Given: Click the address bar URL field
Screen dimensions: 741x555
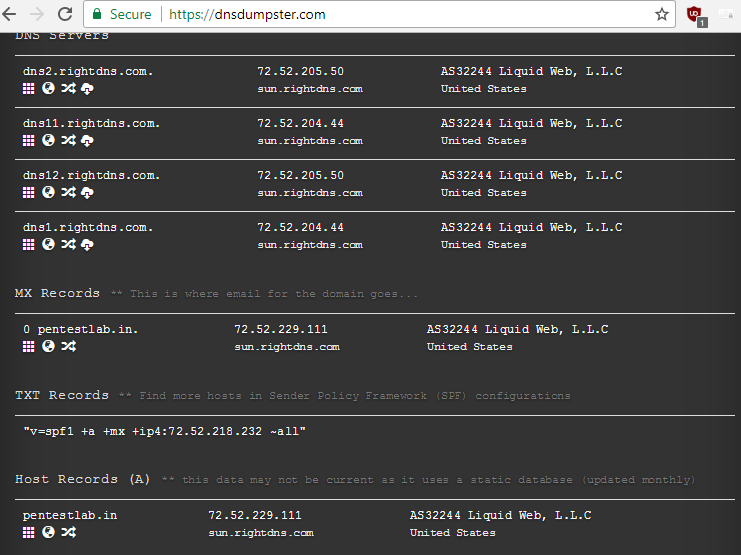Looking at the screenshot, I should click(379, 15).
